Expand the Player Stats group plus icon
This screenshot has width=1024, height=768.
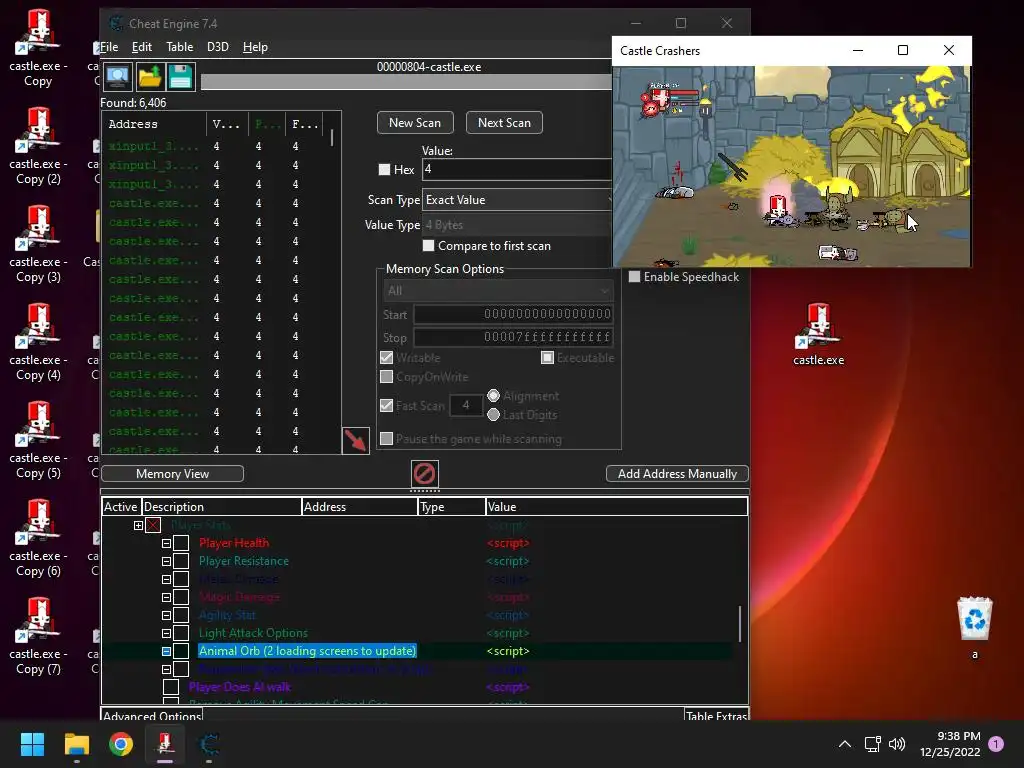138,525
